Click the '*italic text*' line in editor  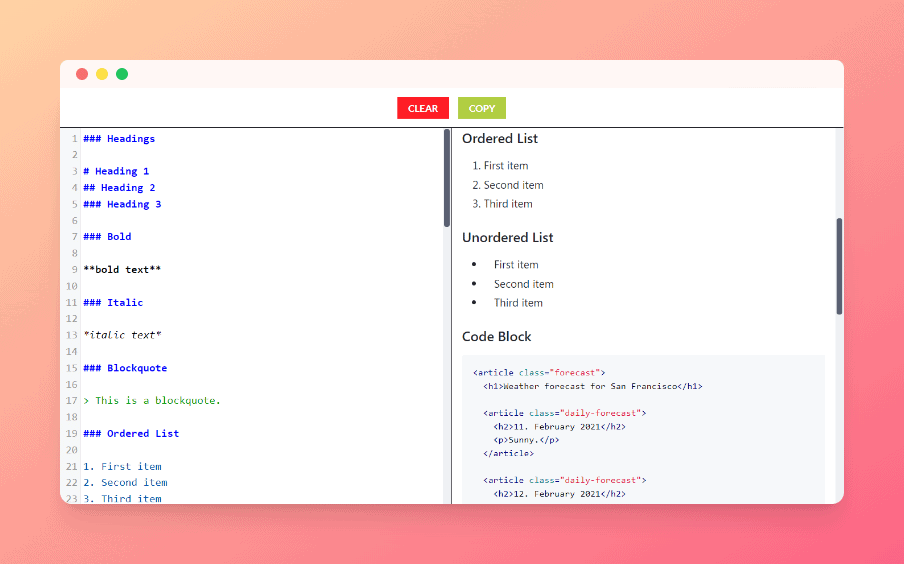tap(122, 335)
